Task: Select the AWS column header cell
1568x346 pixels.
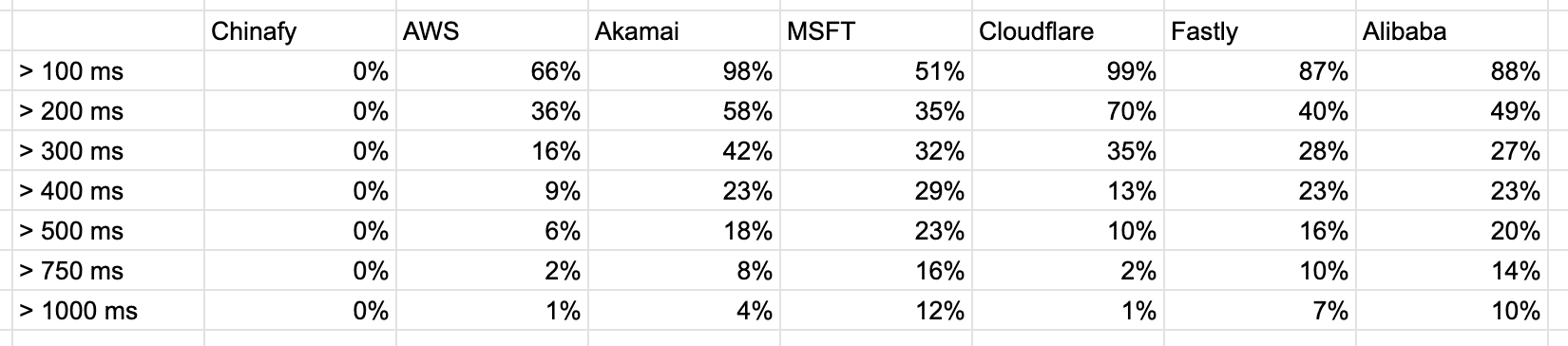Action: coord(491,31)
